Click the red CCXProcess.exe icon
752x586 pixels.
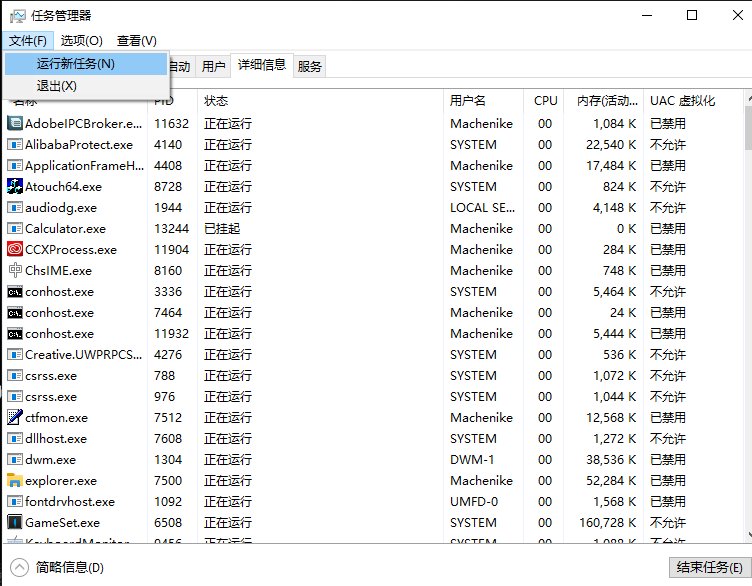pyautogui.click(x=15, y=249)
